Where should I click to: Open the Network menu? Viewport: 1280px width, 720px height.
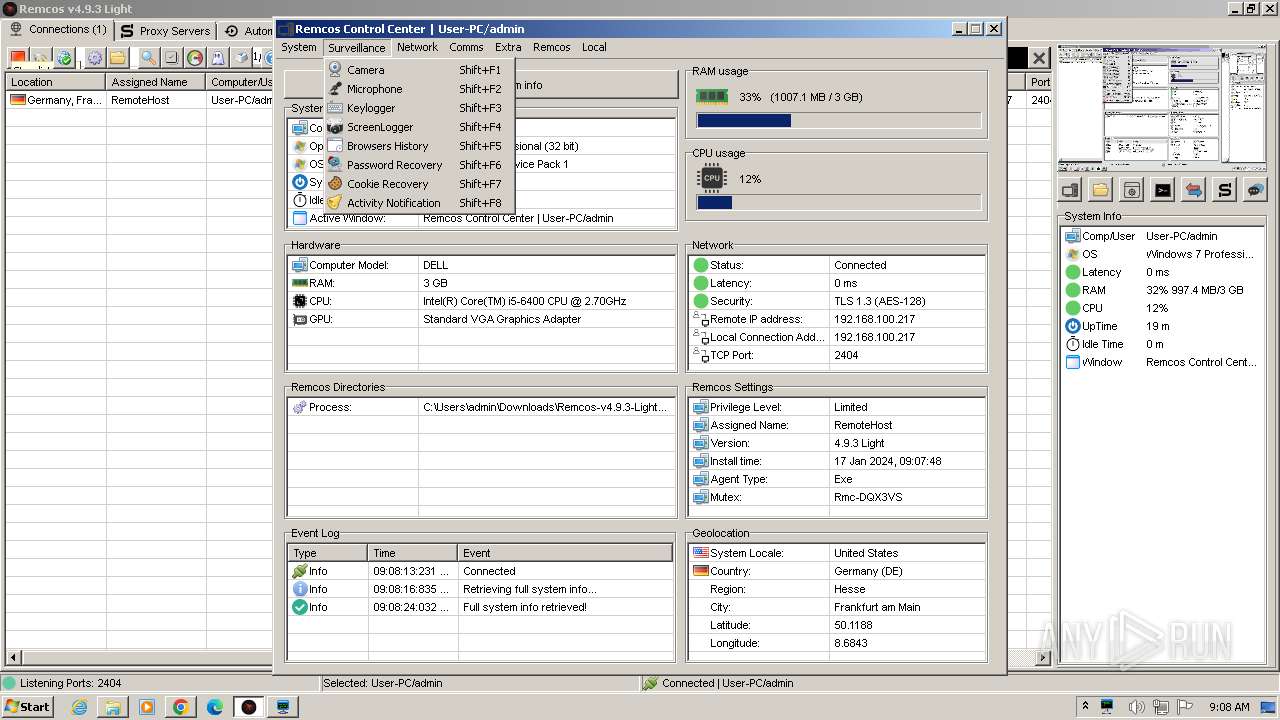click(x=417, y=47)
